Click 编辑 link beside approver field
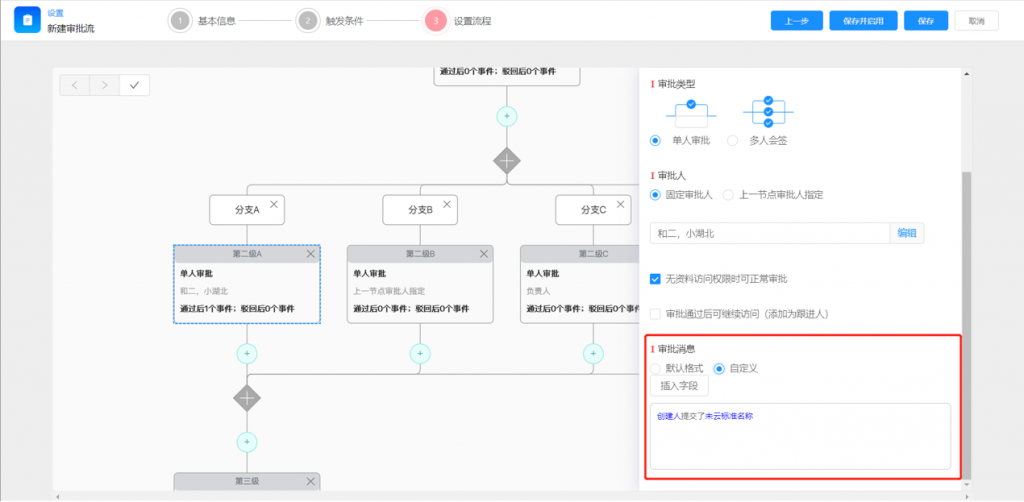The height and width of the screenshot is (502, 1024). pos(906,233)
